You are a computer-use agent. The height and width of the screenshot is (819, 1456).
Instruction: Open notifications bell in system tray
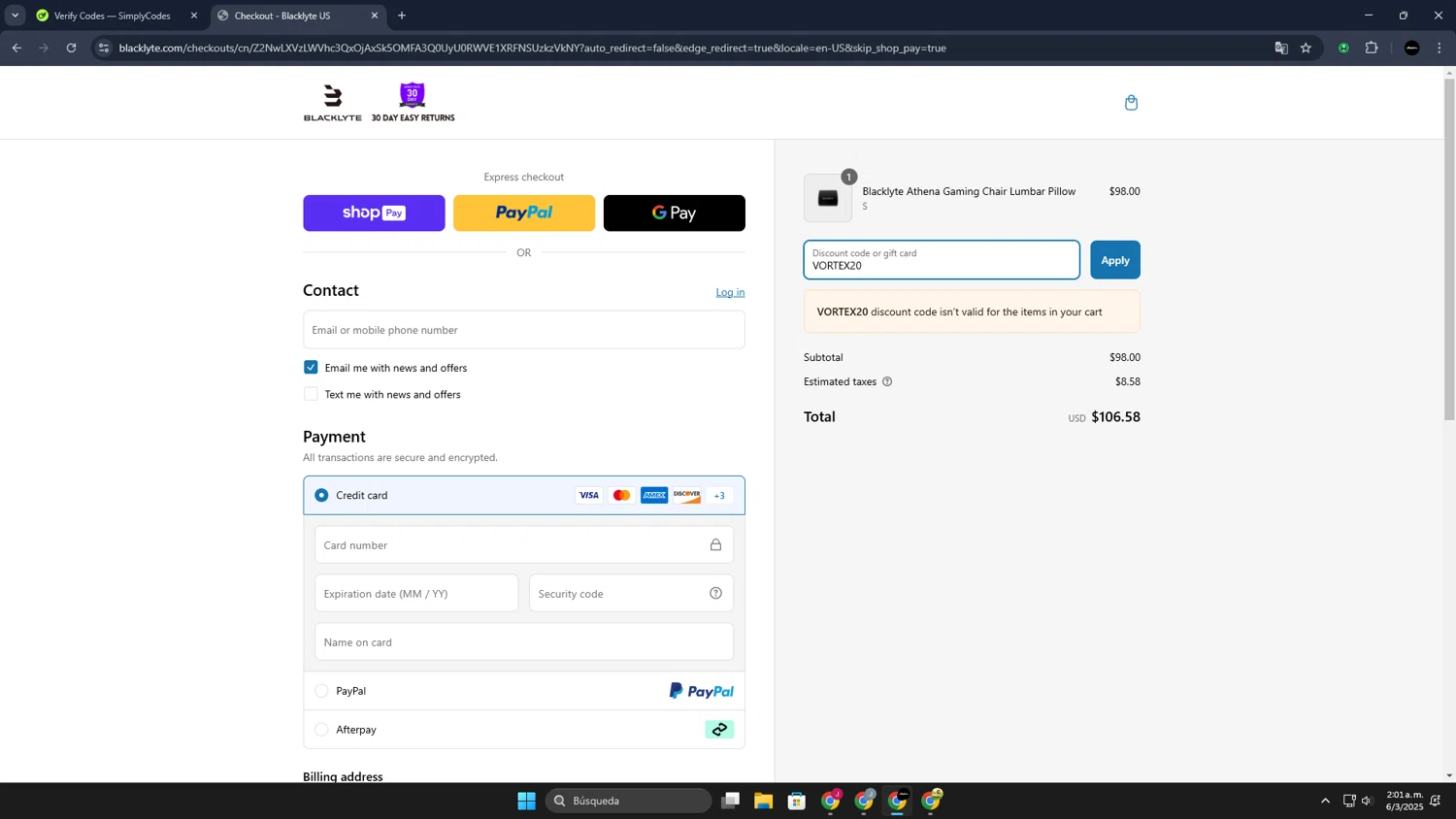pos(1436,801)
